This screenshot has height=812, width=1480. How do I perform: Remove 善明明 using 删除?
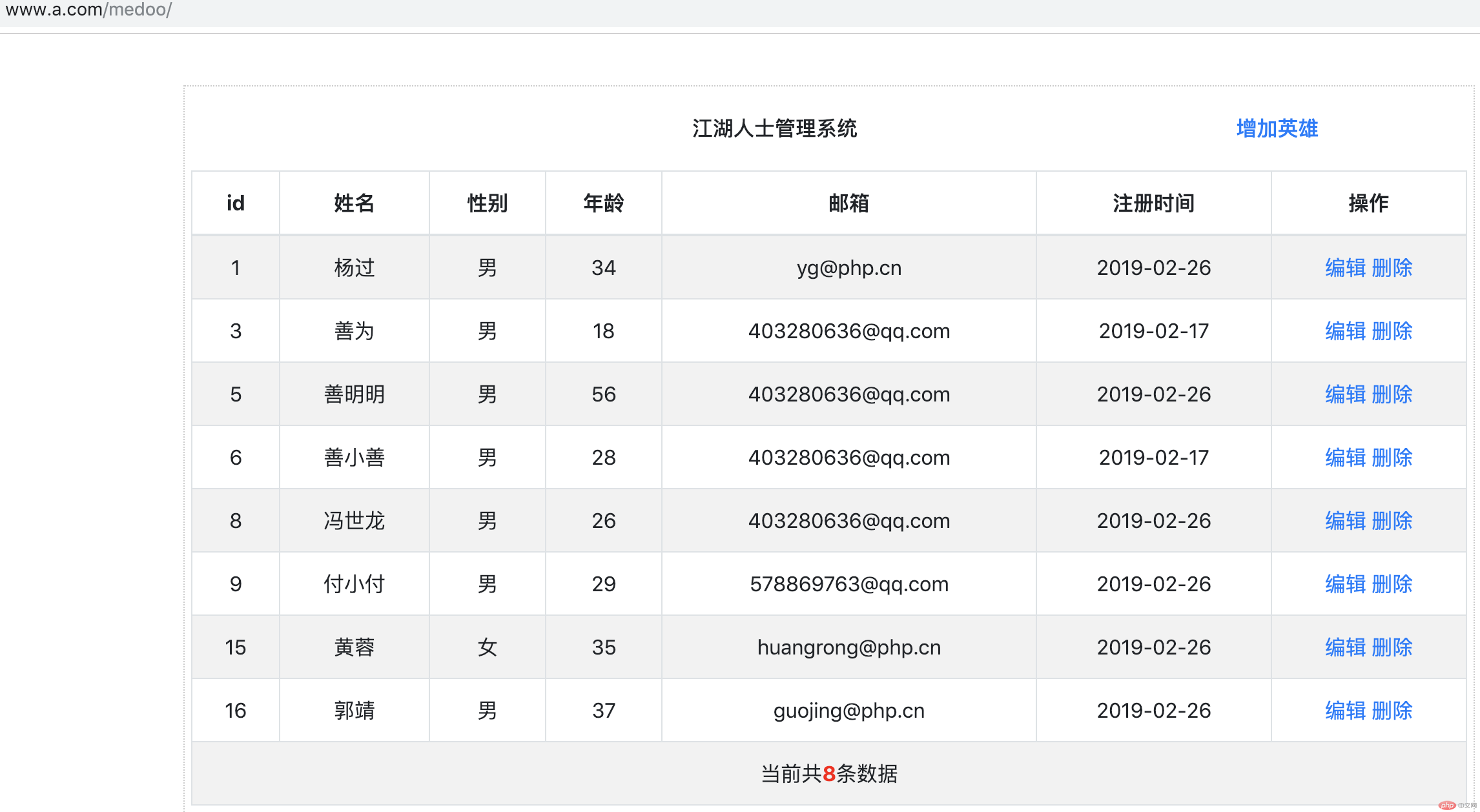coord(1392,394)
